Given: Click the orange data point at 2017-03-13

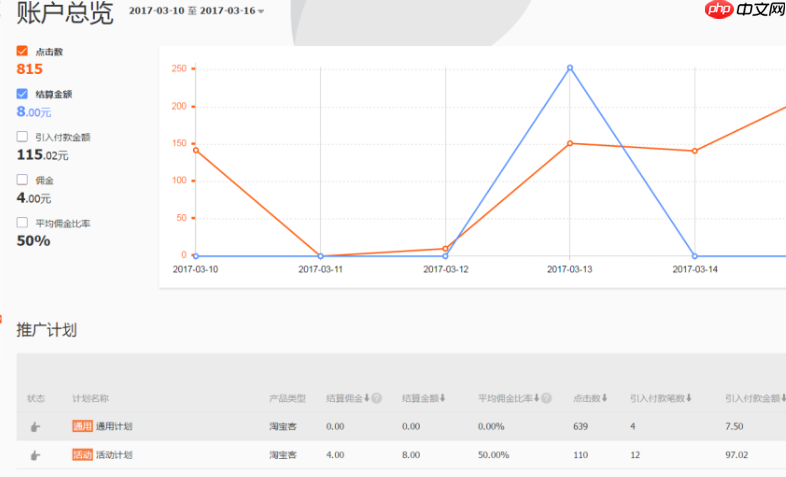Looking at the screenshot, I should (570, 143).
